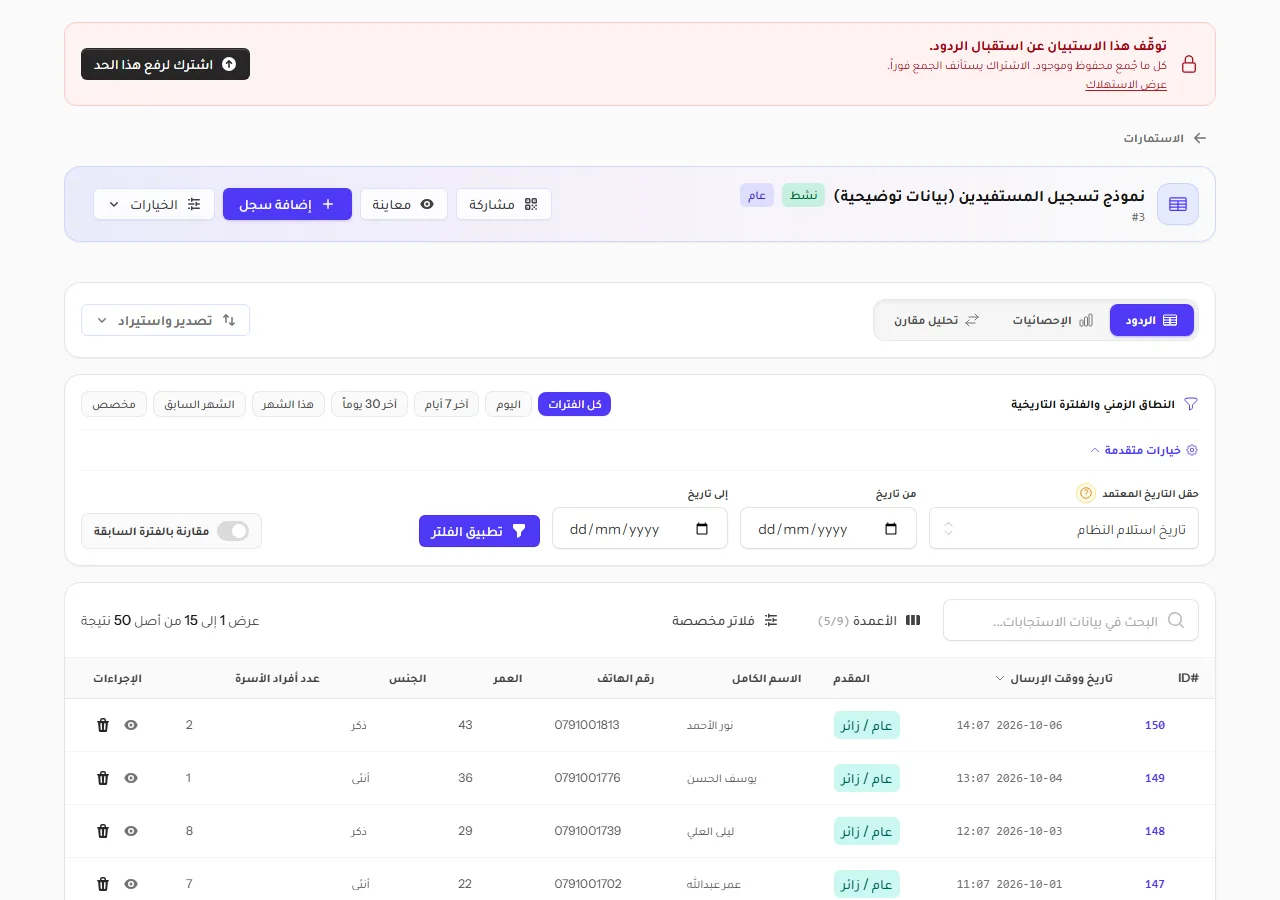
Task: Click the help question mark near حقل التاريخ المعتمد
Action: coord(1086,493)
